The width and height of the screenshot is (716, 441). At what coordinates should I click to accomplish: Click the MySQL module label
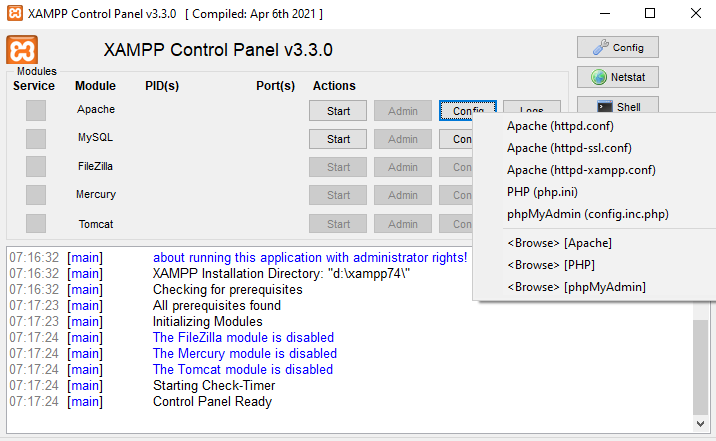coord(95,137)
